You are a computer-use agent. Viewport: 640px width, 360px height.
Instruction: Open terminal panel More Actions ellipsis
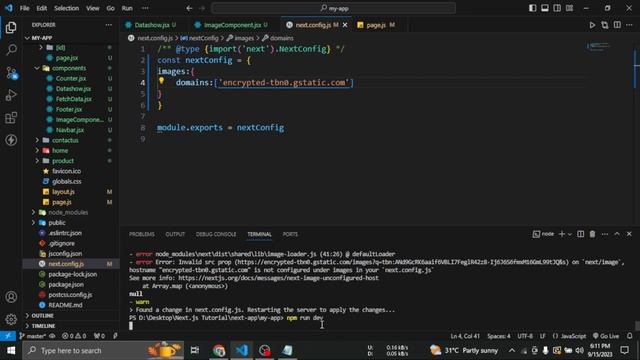605,234
